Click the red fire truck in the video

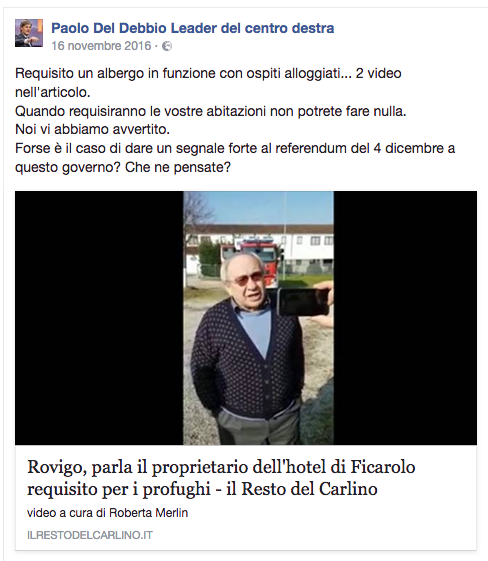click(254, 256)
